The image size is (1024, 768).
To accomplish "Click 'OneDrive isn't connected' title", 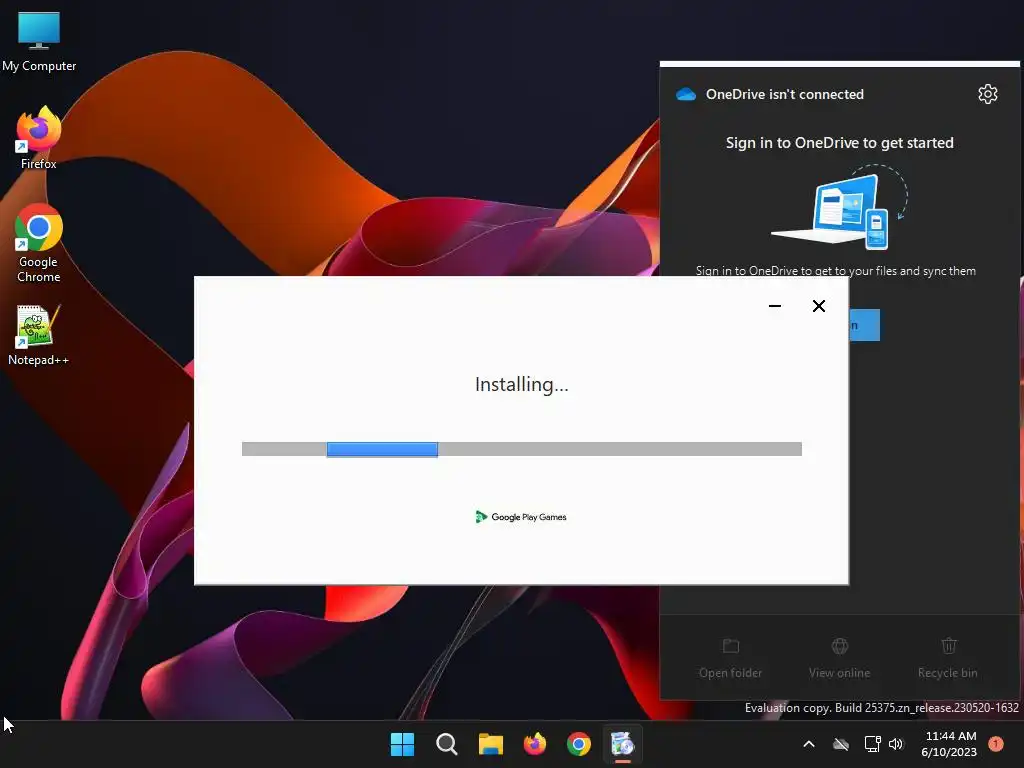I will click(784, 94).
